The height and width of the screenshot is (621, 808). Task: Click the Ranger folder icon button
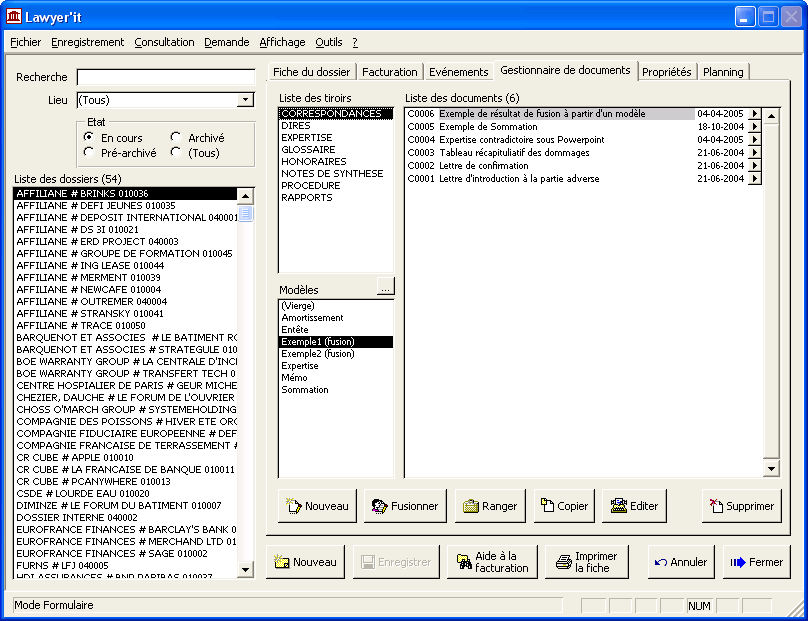(x=490, y=506)
